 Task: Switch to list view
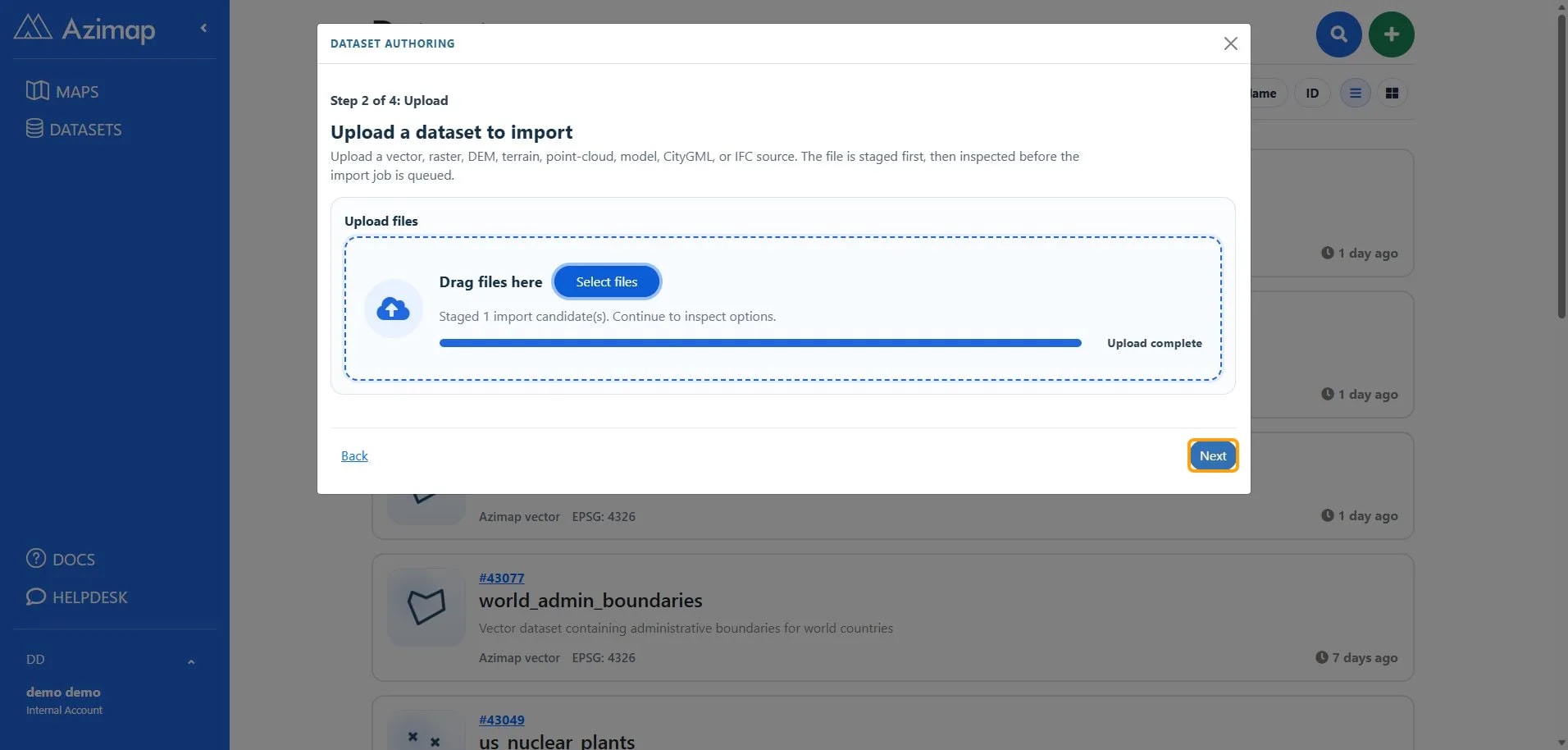(1355, 94)
